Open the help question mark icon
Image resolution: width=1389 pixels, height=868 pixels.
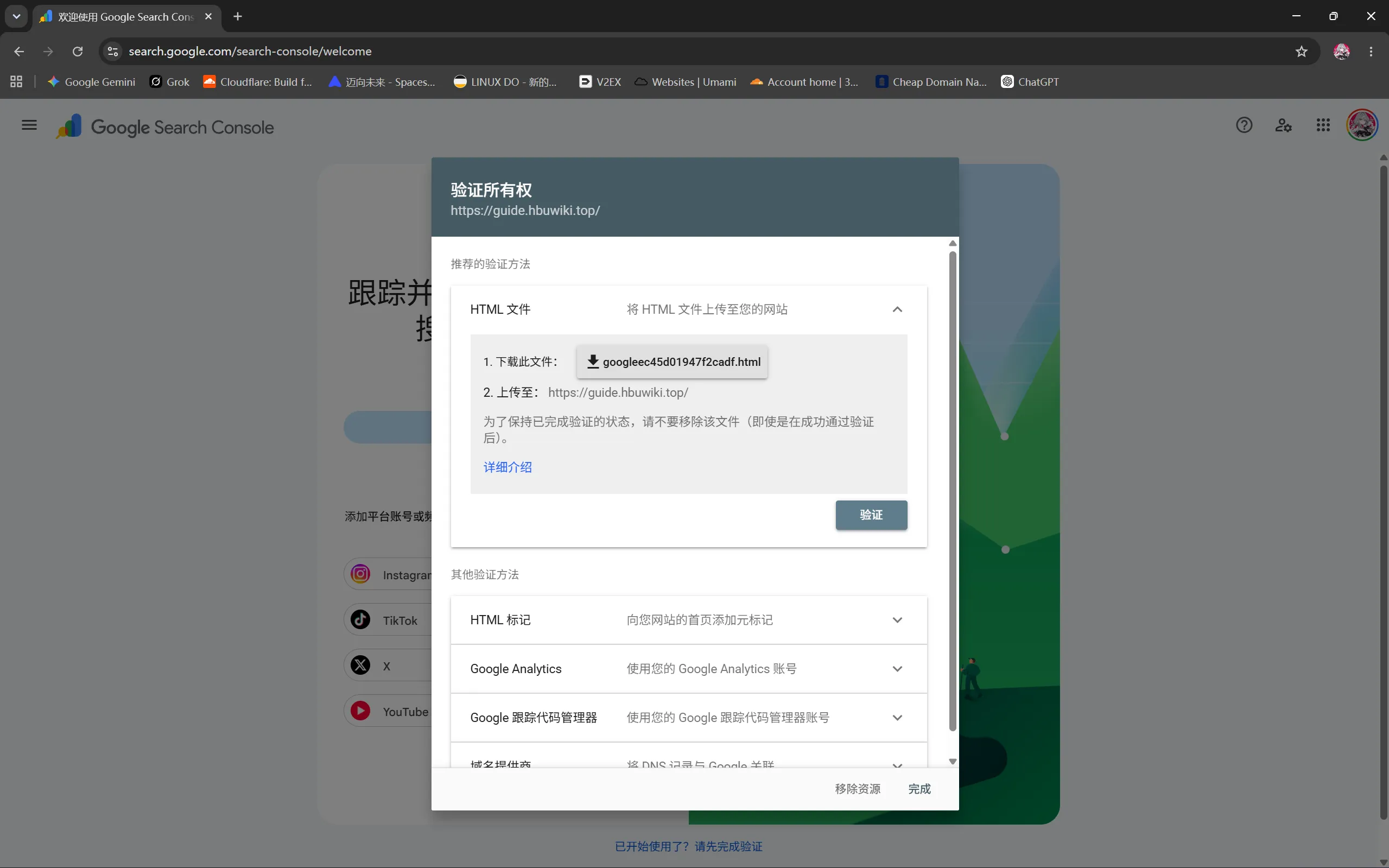coord(1244,125)
